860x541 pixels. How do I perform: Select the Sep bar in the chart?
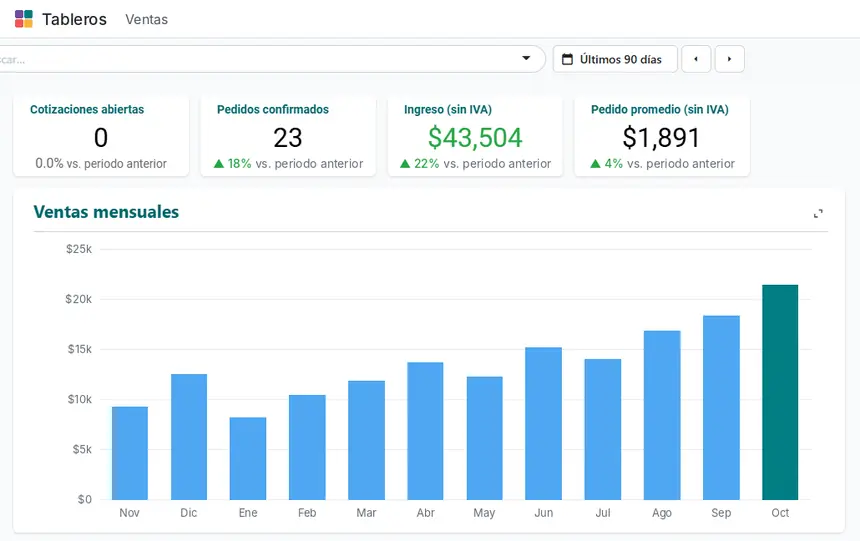pos(721,408)
